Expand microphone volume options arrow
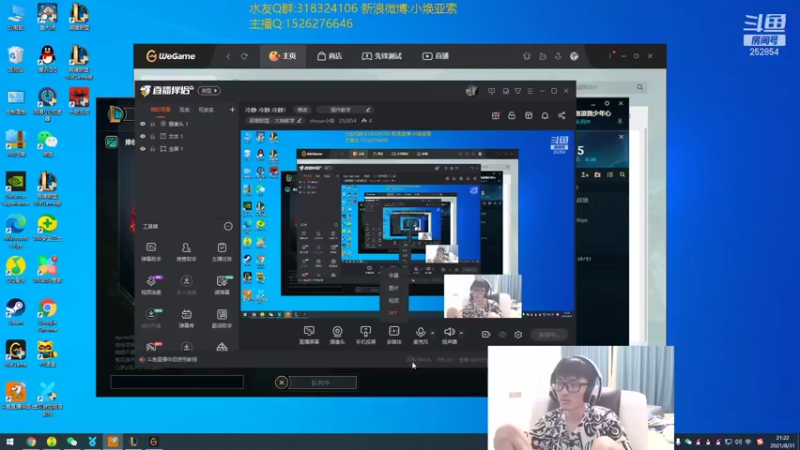Screen dimensions: 800x450 click(433, 333)
